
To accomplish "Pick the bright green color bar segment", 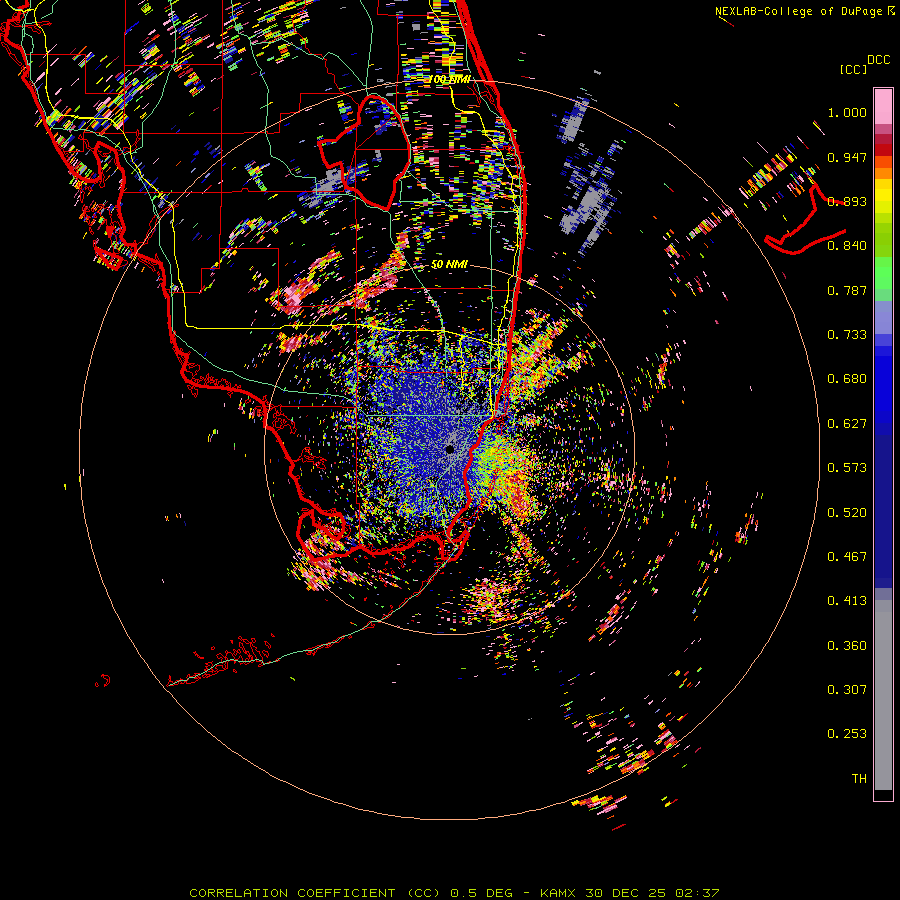I will pyautogui.click(x=883, y=272).
